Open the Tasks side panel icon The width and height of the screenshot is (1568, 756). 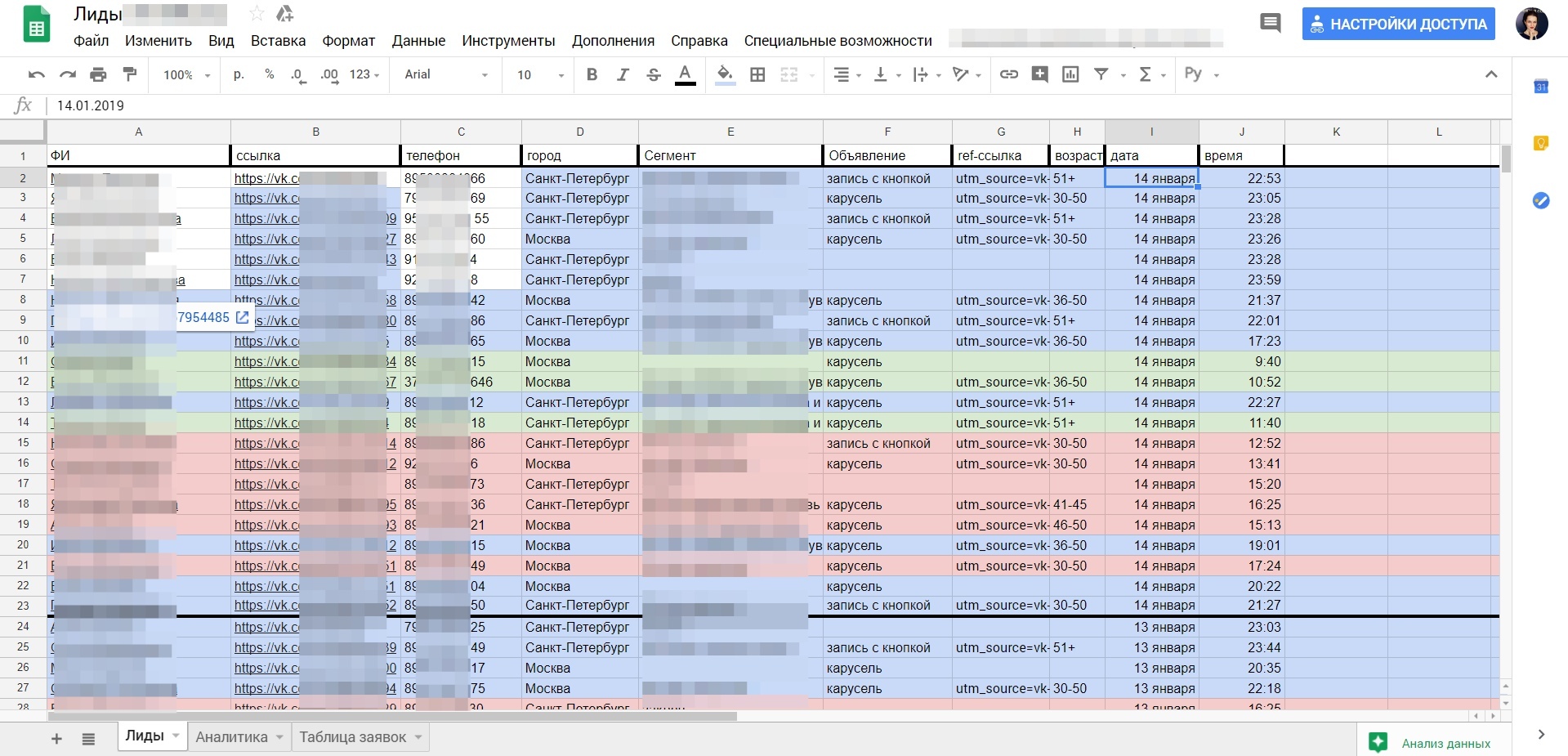coord(1541,200)
